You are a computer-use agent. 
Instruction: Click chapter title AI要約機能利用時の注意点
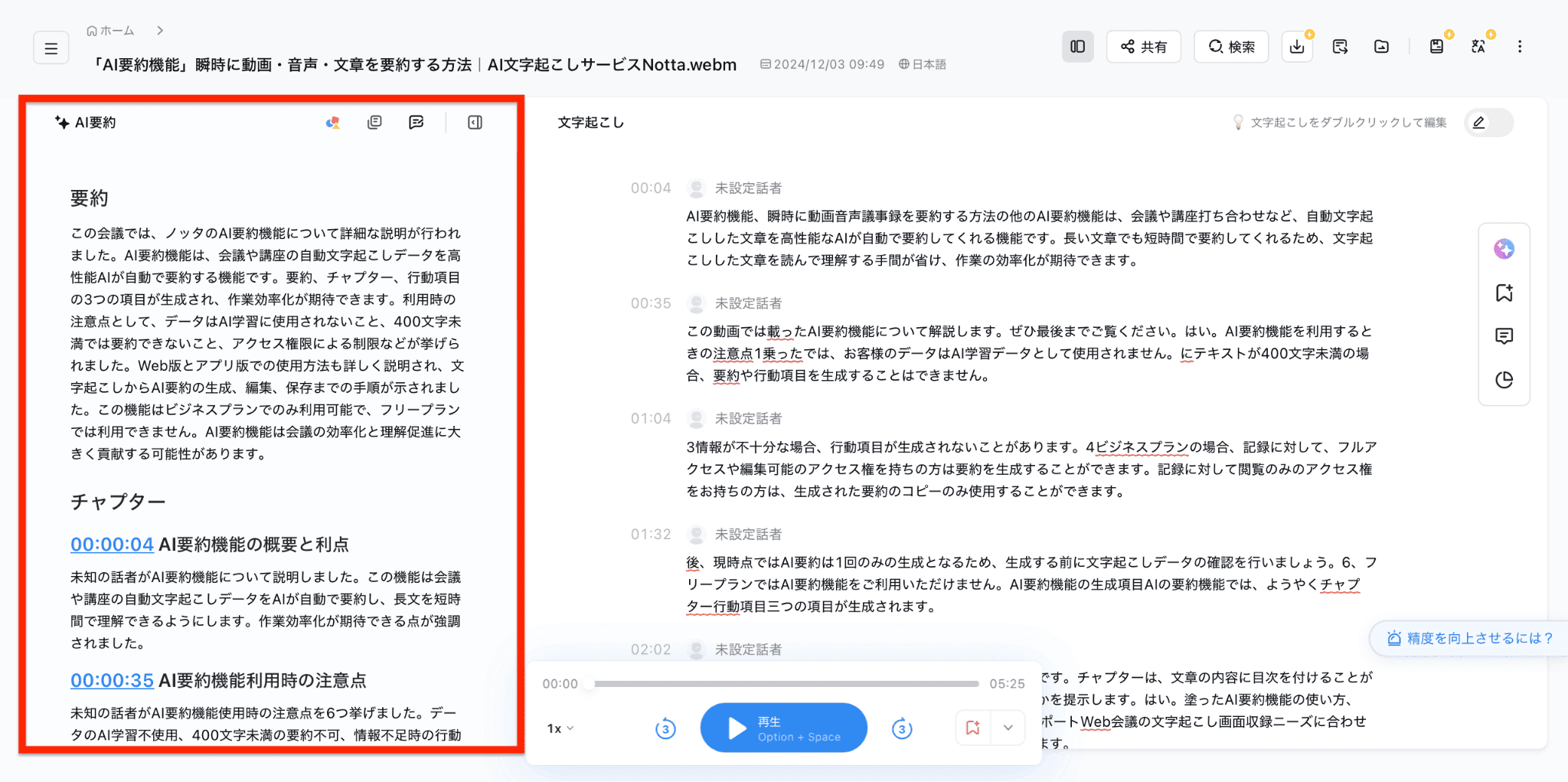pos(262,680)
